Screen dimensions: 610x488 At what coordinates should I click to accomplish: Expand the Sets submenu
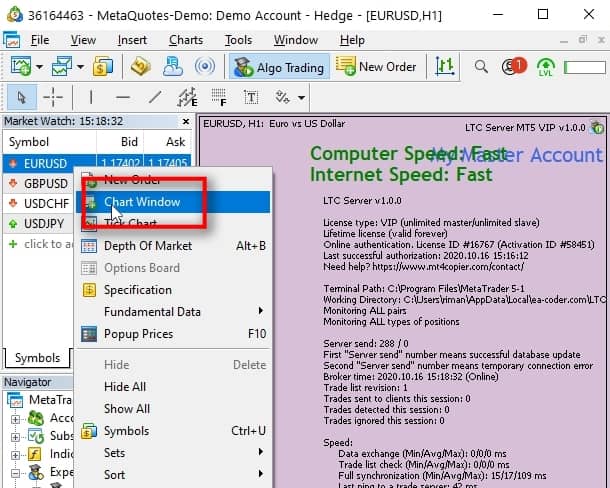coord(173,453)
